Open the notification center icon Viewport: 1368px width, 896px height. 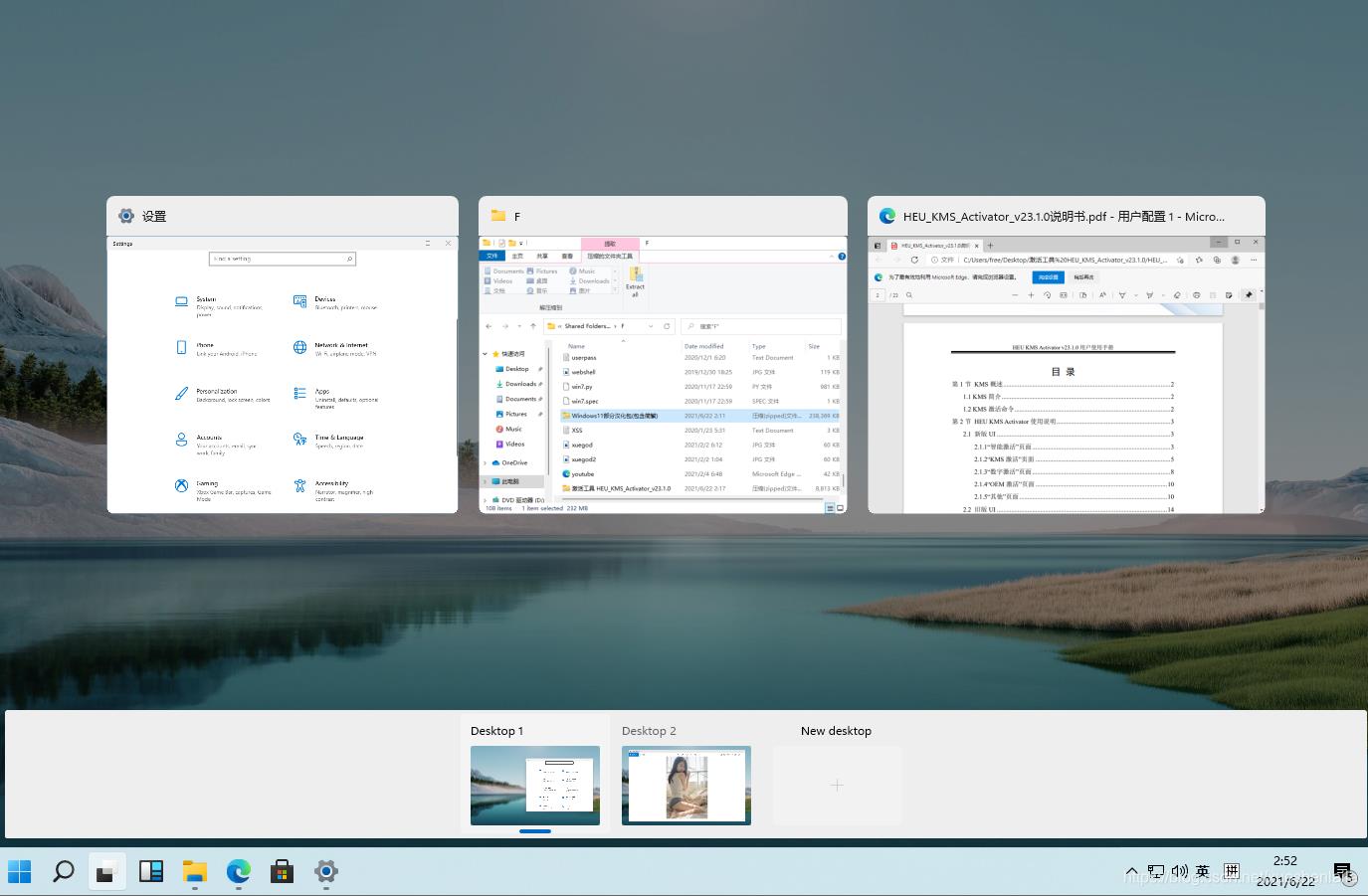point(1342,872)
